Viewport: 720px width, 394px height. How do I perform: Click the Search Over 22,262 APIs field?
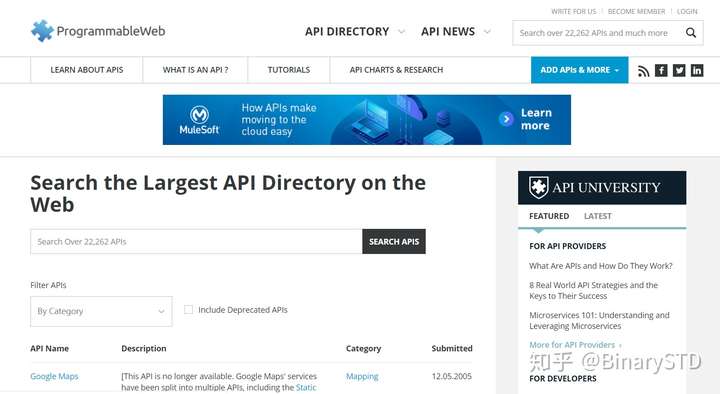196,242
